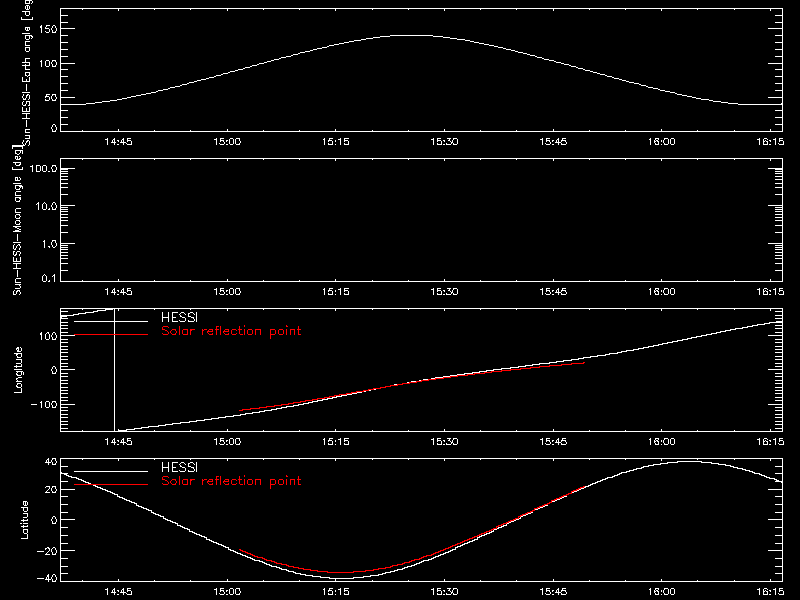Select HESSI legend label in Longitude plot
Image resolution: width=800 pixels, height=600 pixels.
click(179, 317)
